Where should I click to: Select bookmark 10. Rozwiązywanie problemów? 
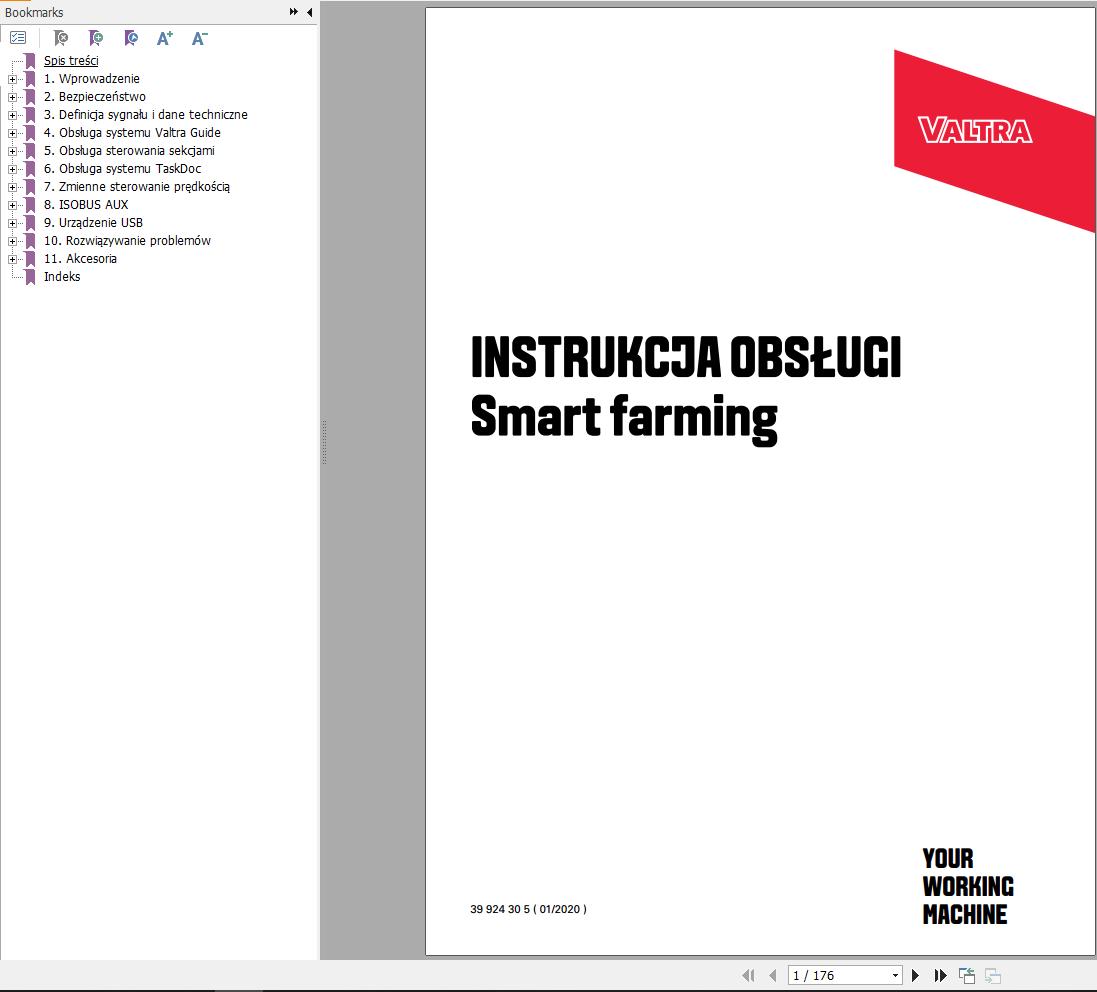click(127, 241)
